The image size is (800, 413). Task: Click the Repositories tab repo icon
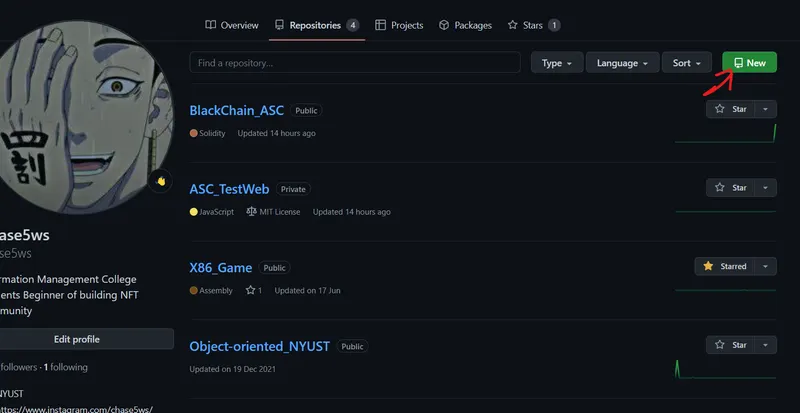(279, 25)
